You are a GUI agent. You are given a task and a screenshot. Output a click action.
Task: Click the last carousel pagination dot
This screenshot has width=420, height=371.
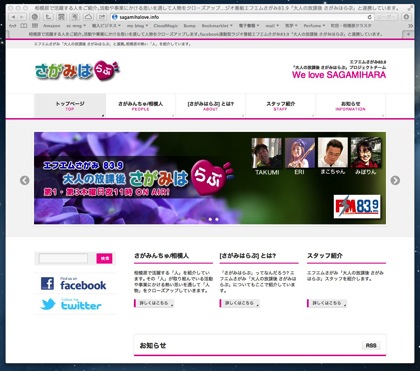point(217,219)
